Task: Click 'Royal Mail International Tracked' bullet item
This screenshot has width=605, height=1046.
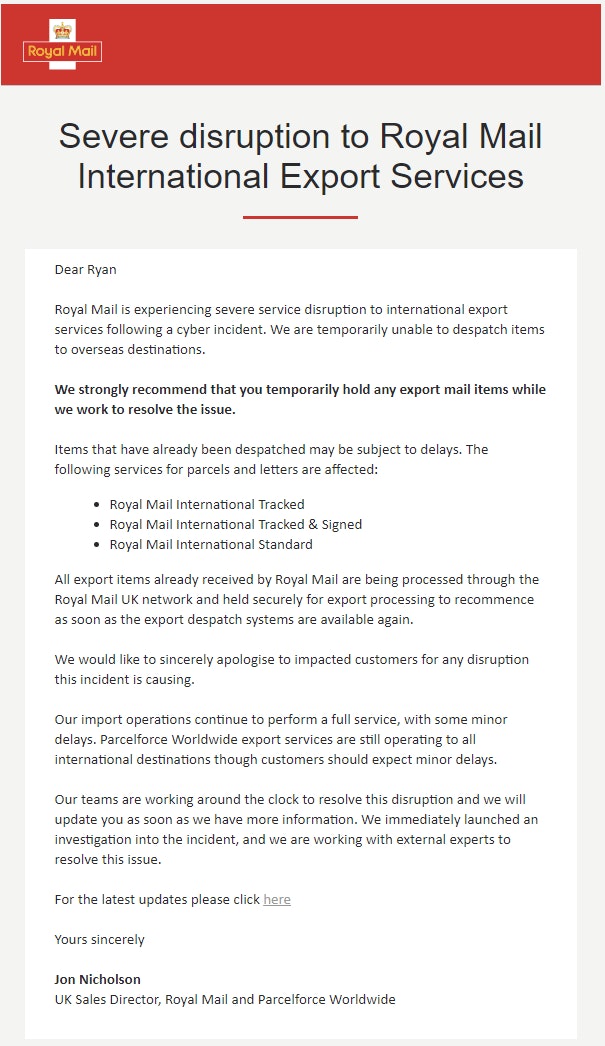Action: tap(207, 504)
